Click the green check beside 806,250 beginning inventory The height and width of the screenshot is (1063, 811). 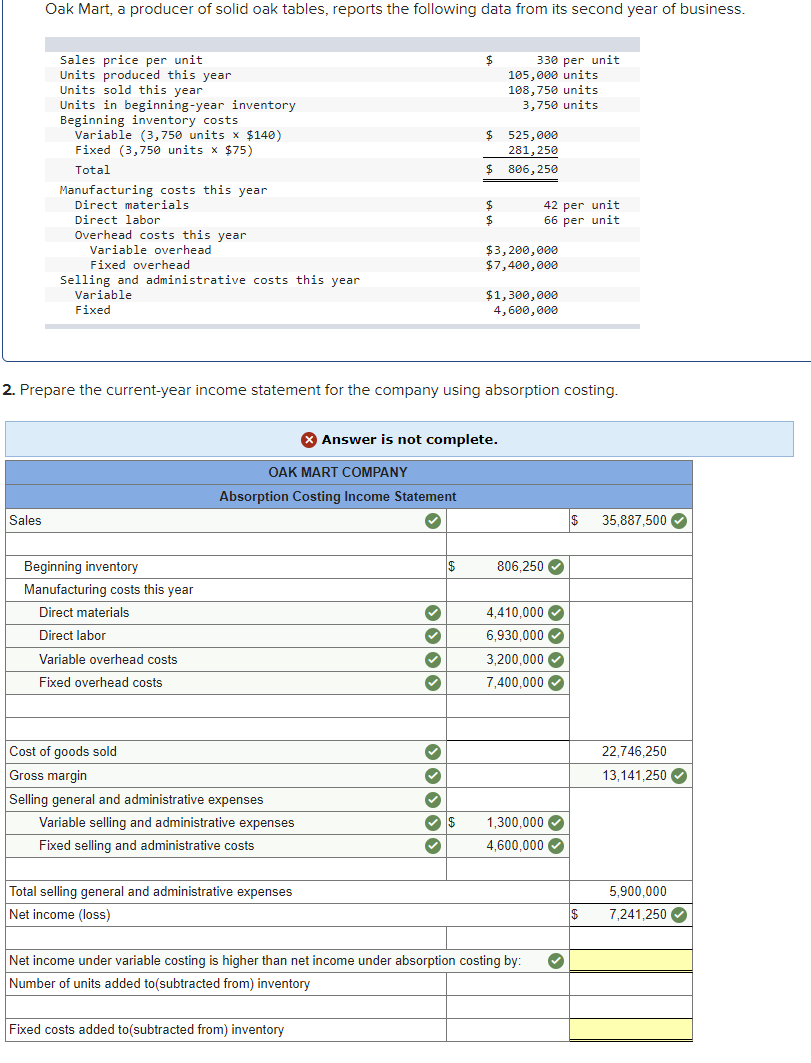556,567
